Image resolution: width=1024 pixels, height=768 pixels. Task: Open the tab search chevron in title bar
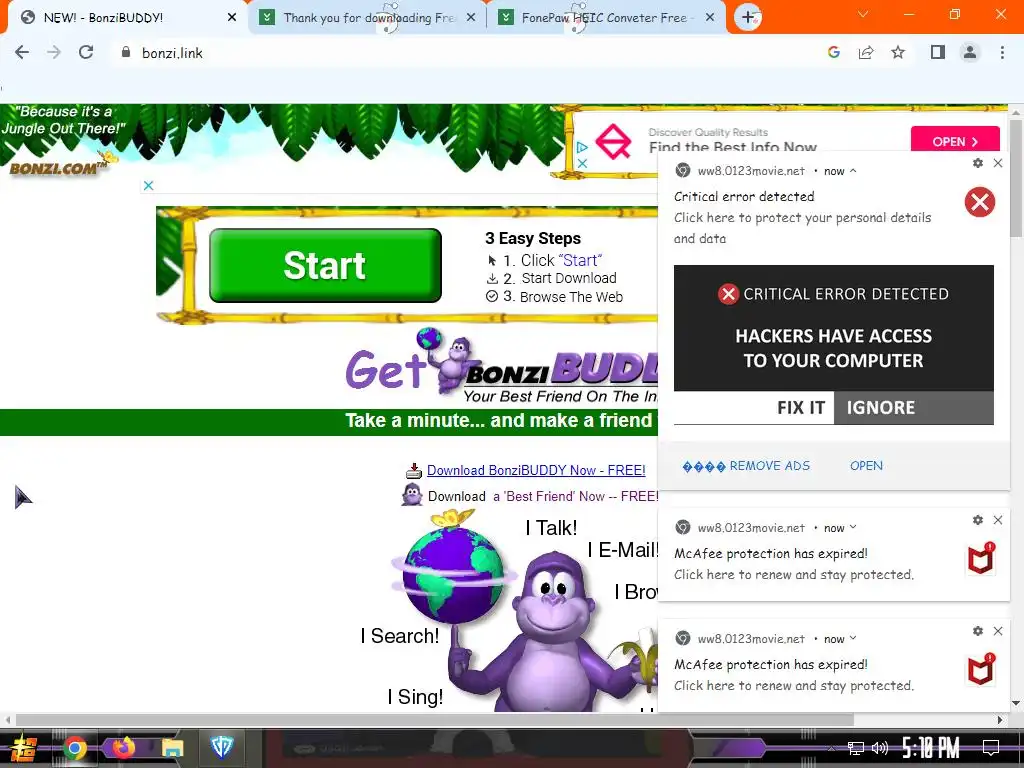[863, 14]
